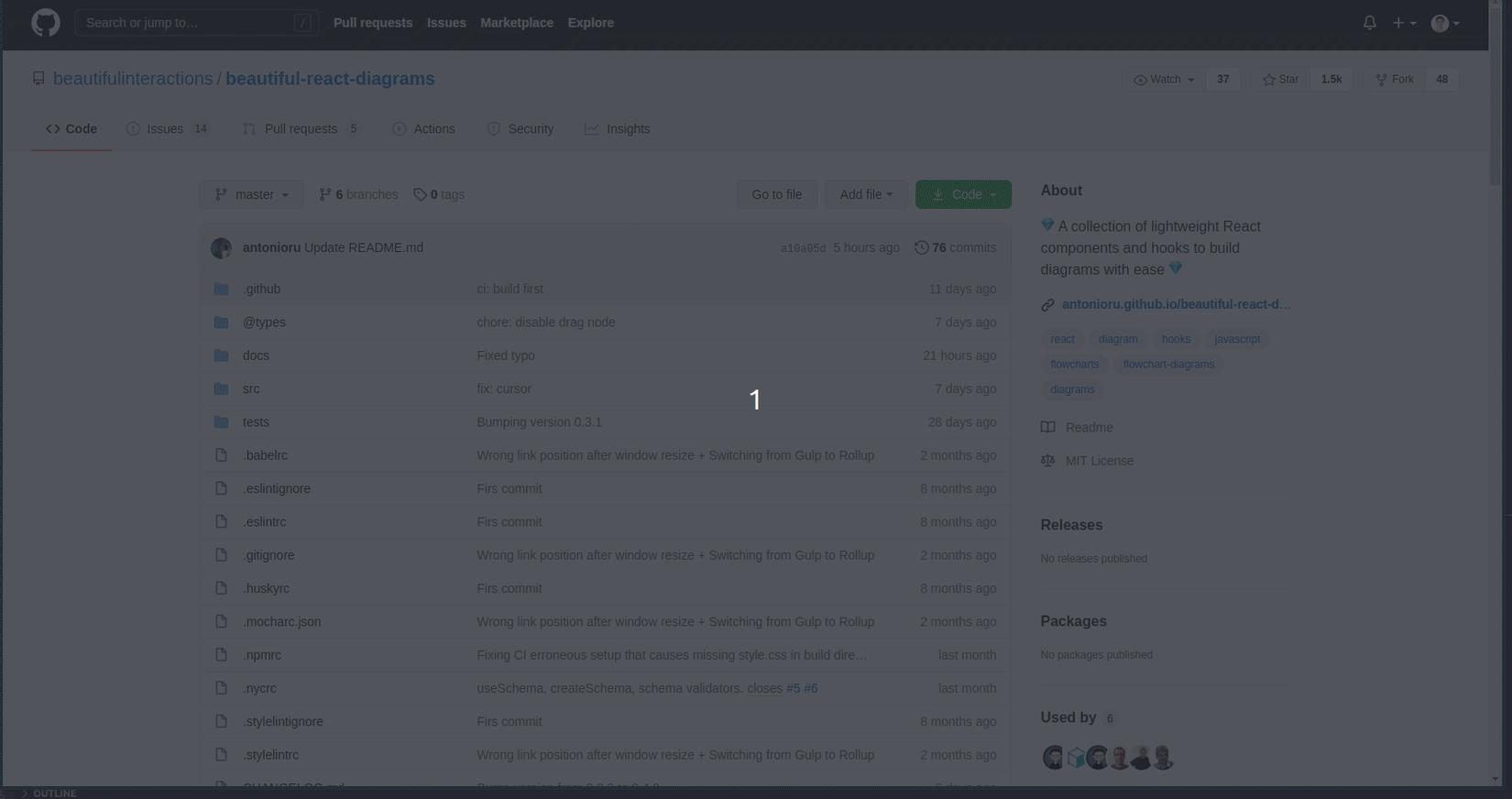
Task: Click the .eslintrc file icon
Action: click(x=221, y=522)
